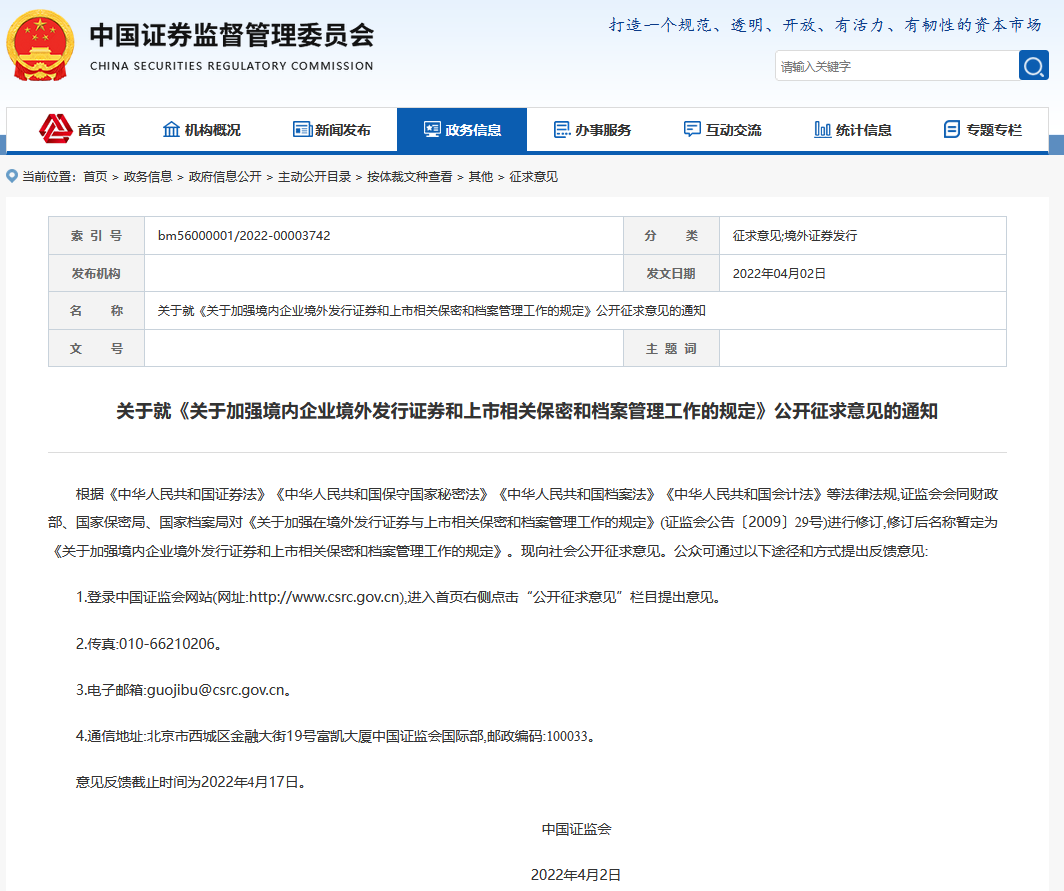
Task: Select the 政务信息 navigation tab
Action: (x=462, y=129)
